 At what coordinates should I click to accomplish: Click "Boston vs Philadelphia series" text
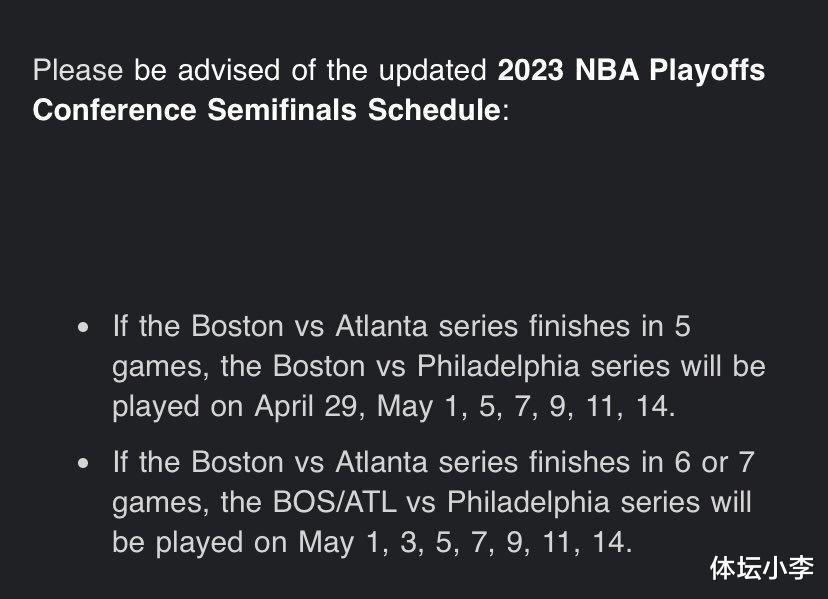(x=472, y=366)
